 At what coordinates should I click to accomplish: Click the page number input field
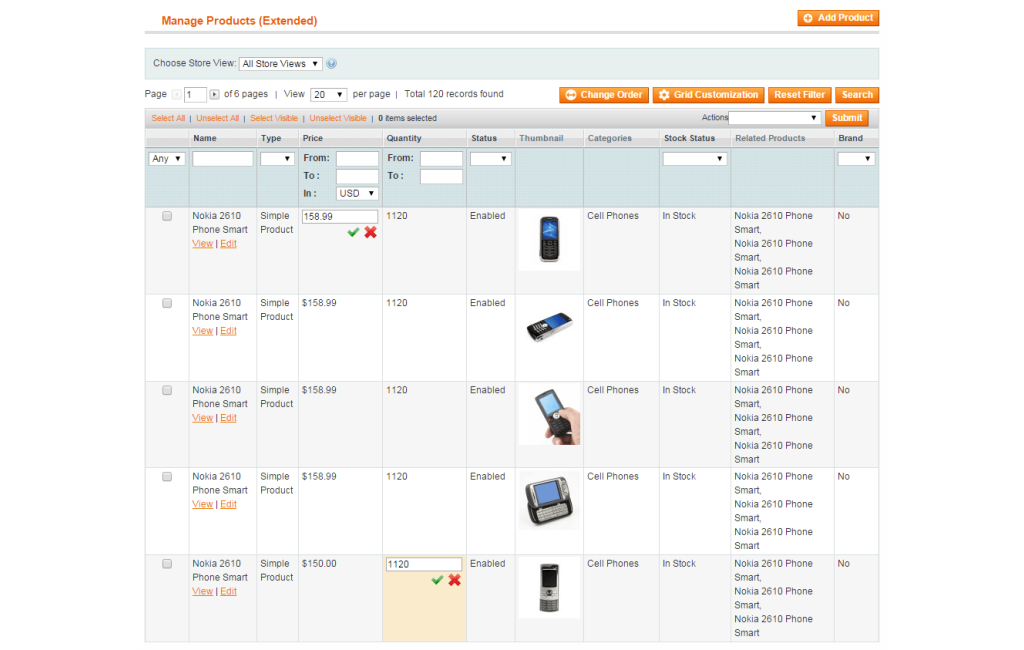195,95
